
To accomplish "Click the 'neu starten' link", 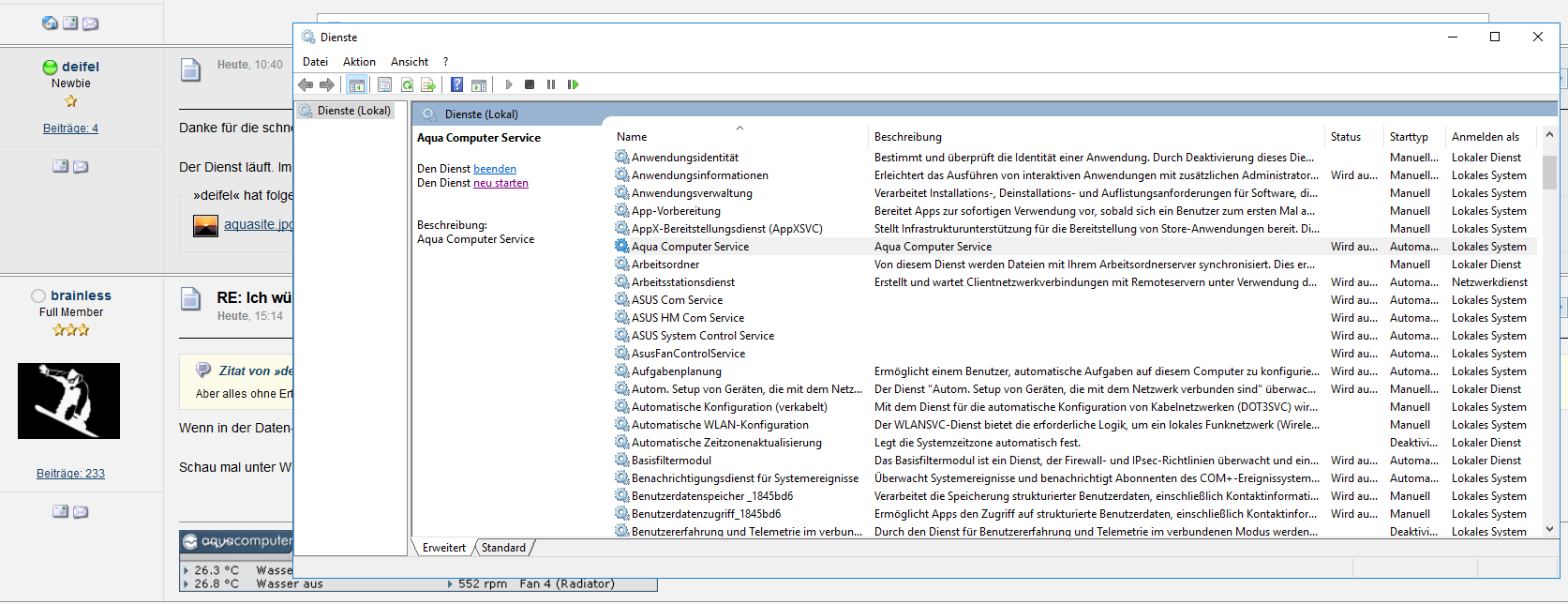I will coord(500,183).
